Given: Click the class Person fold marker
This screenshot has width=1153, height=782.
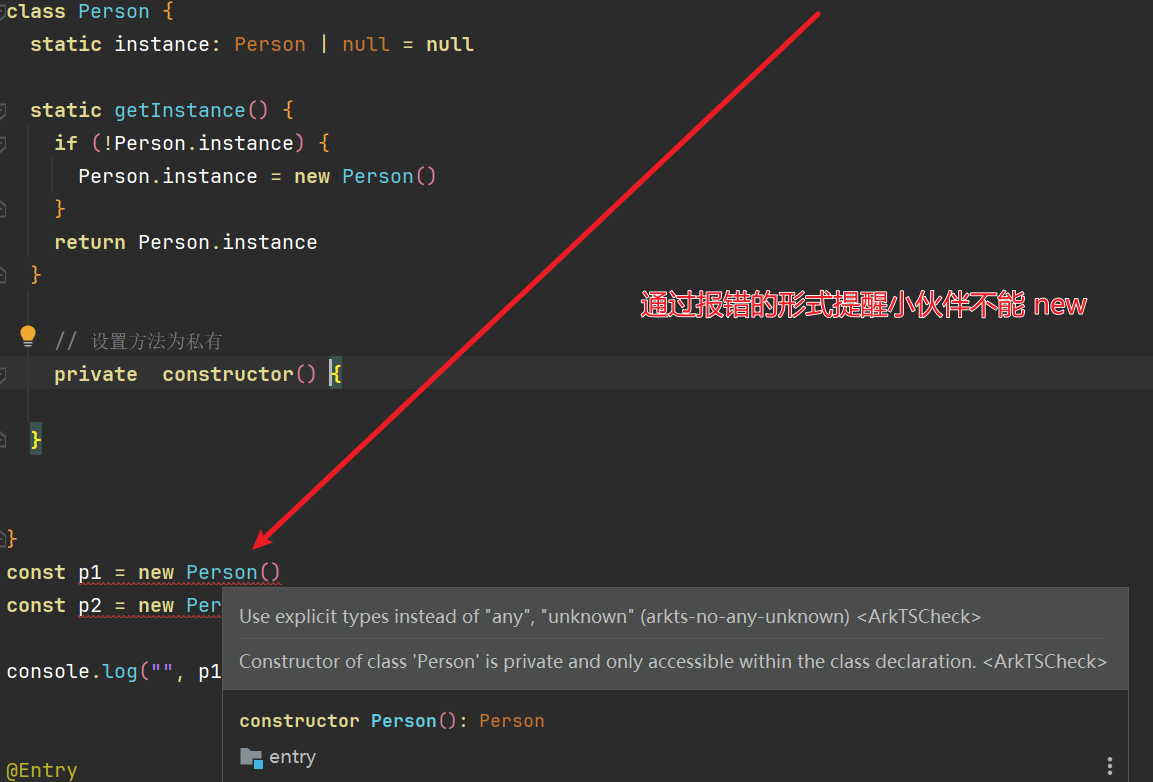Looking at the screenshot, I should pyautogui.click(x=3, y=12).
